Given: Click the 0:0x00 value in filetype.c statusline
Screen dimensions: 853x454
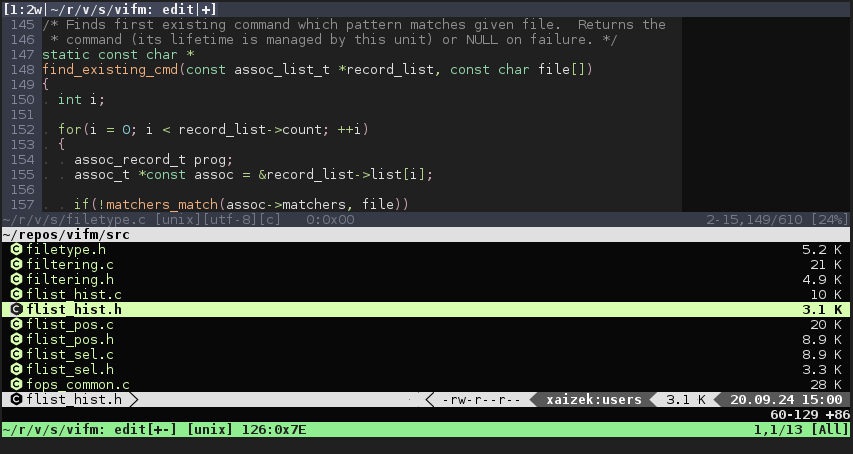Looking at the screenshot, I should point(330,220).
